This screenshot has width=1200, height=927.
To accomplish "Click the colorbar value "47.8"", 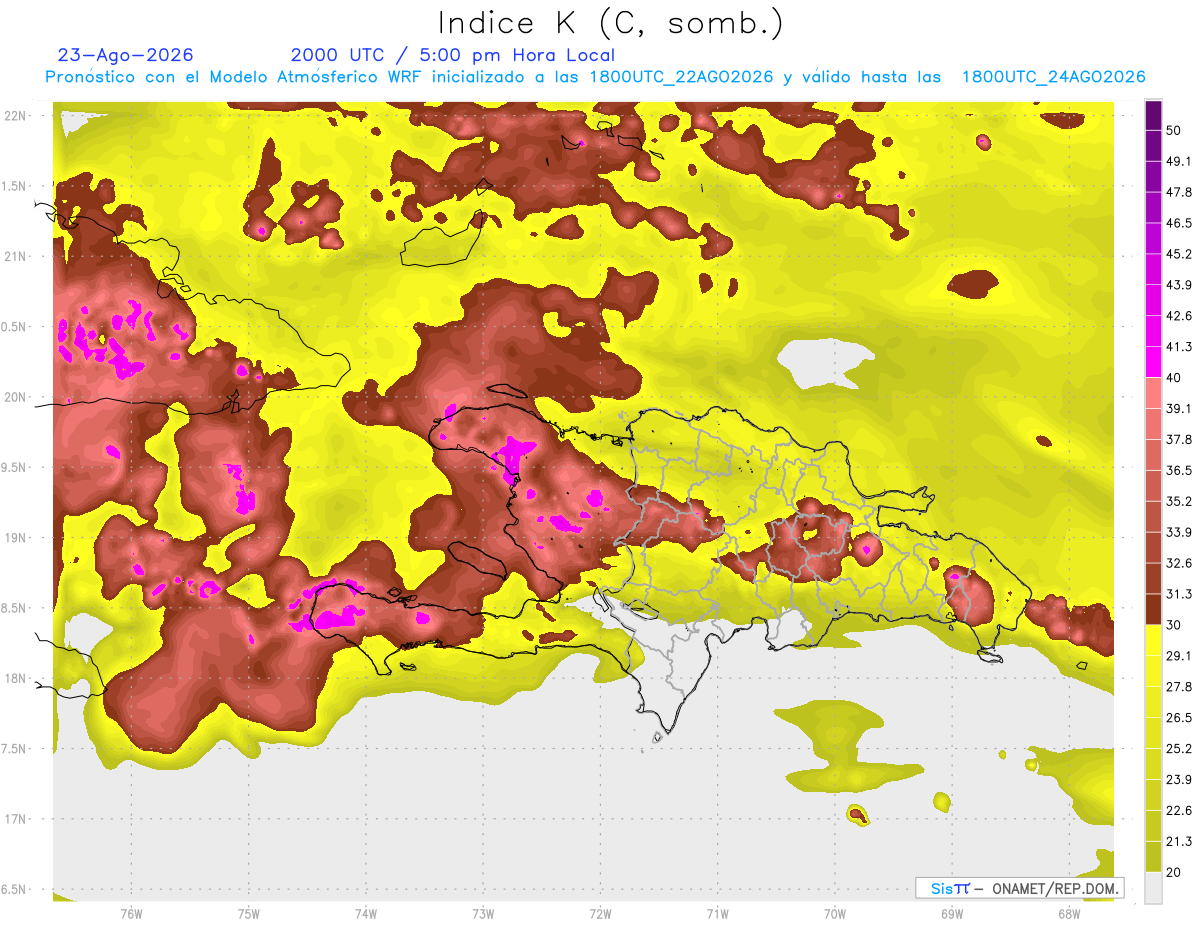I will 1179,192.
